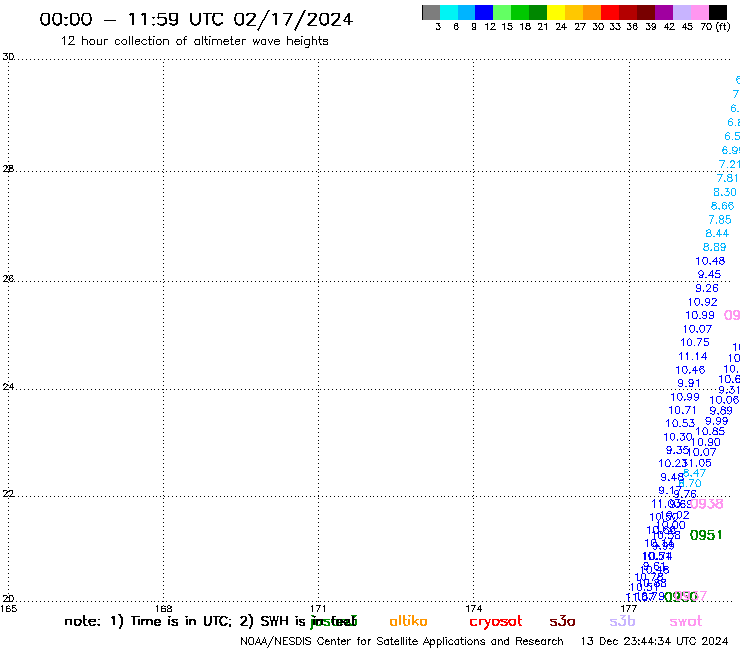Pick the purple legend swatch

pos(664,12)
